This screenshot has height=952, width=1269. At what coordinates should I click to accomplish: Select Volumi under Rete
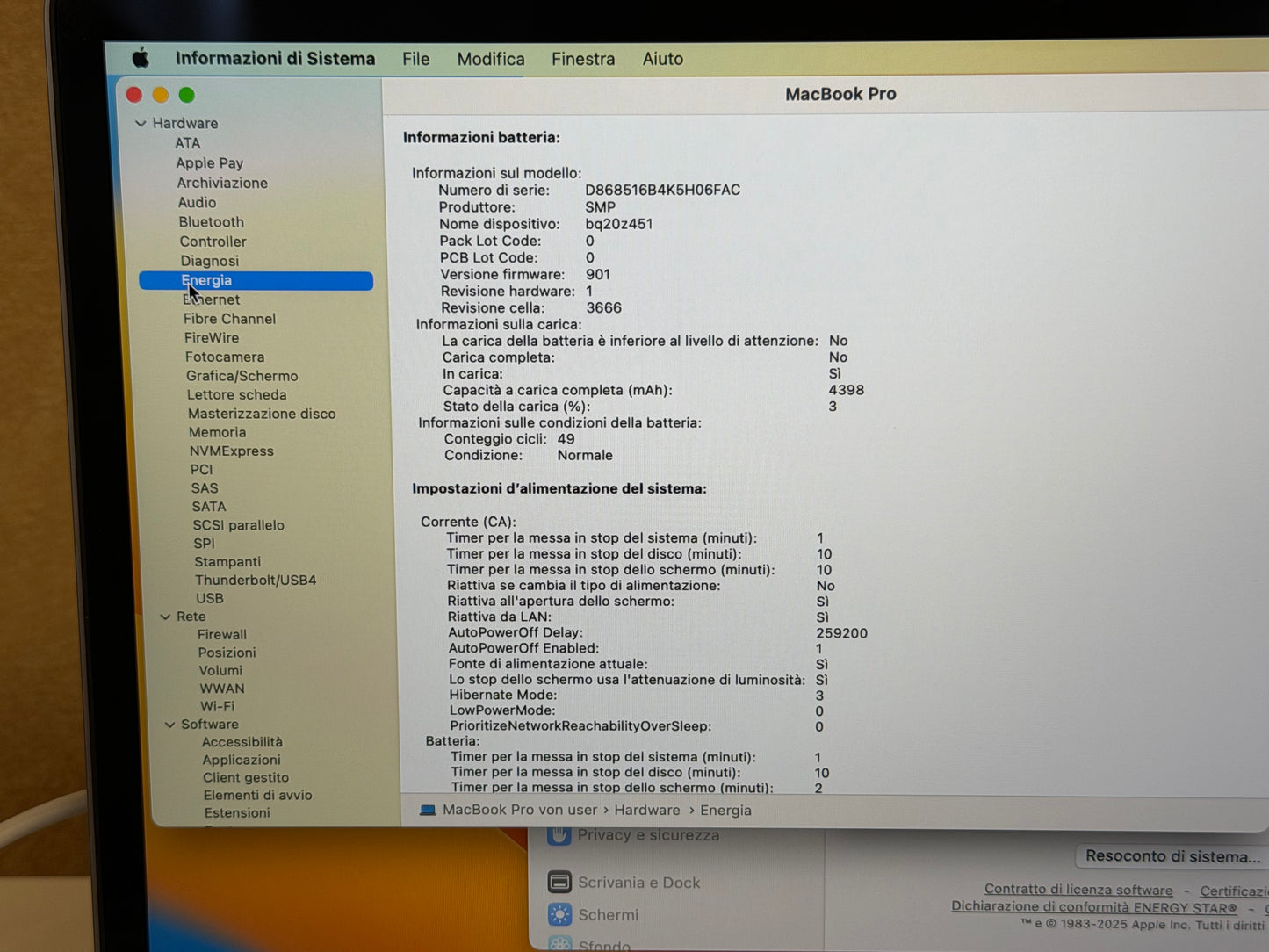point(220,670)
